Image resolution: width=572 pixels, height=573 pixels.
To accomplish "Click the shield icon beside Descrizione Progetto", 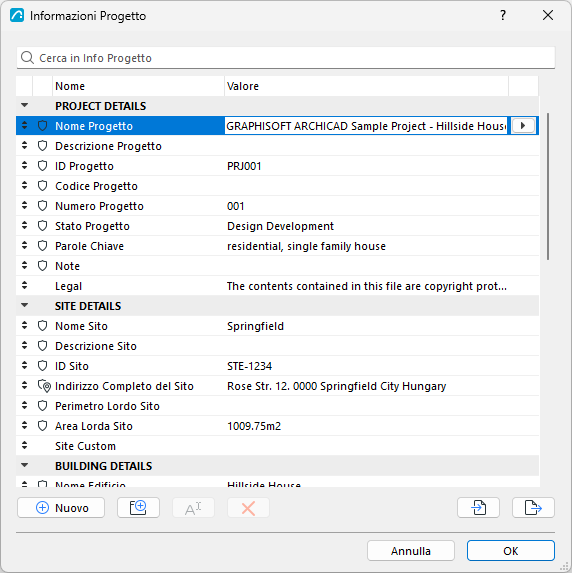I will [42, 146].
